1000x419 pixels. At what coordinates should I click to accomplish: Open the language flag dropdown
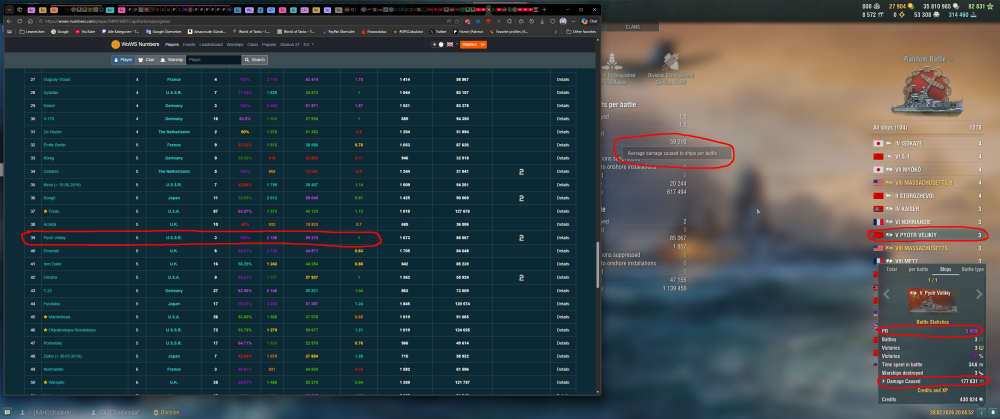[451, 45]
